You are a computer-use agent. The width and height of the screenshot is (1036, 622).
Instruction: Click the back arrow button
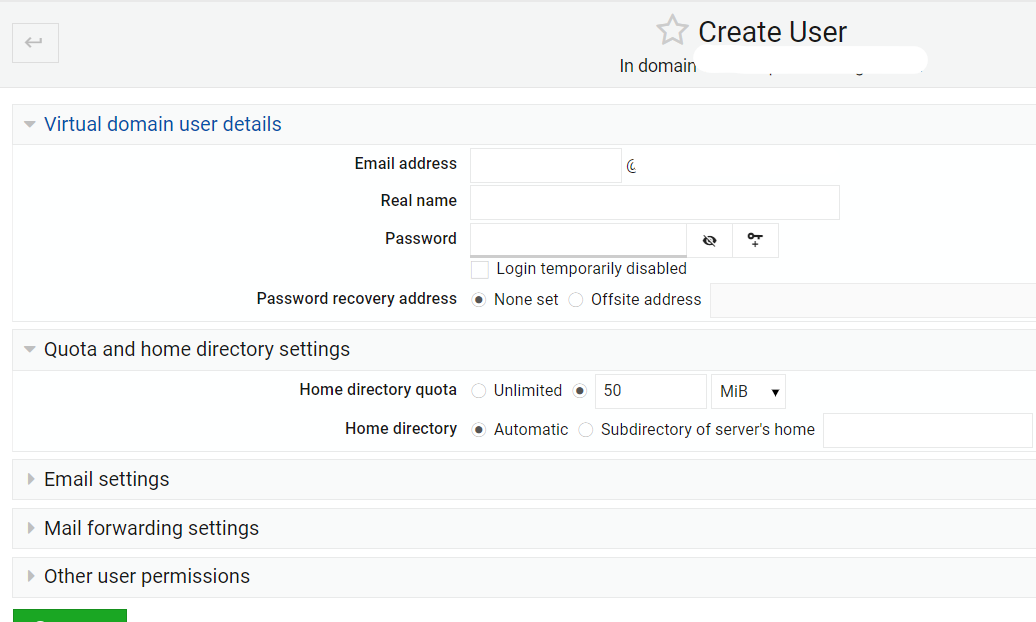pyautogui.click(x=35, y=43)
